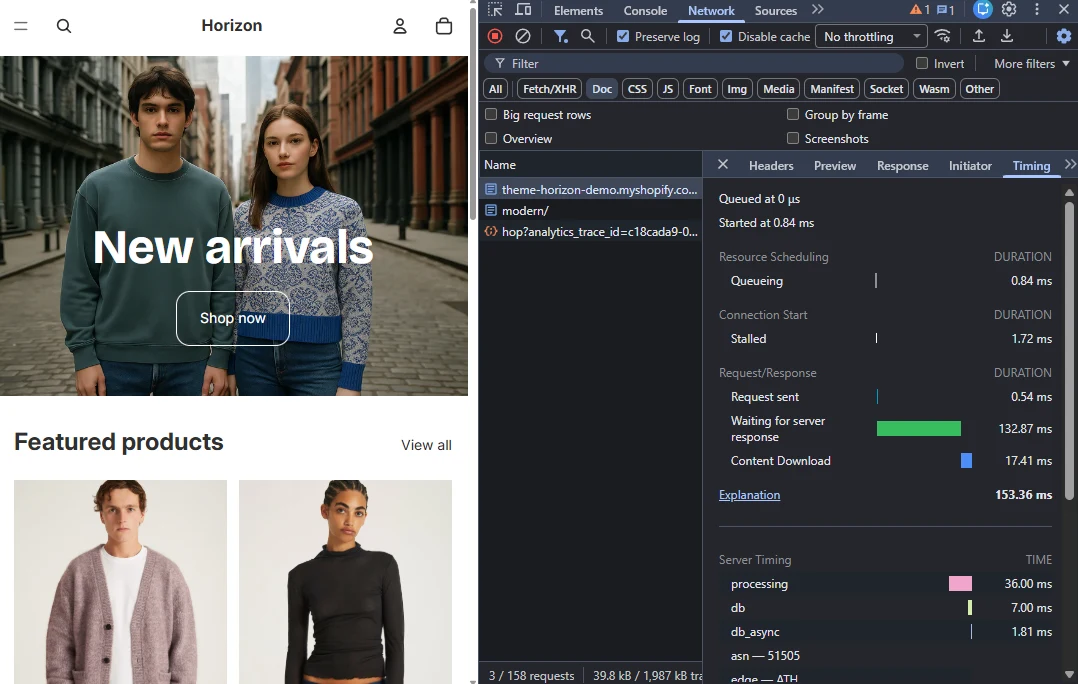Open the grey cardigan product thumbnail

(120, 582)
